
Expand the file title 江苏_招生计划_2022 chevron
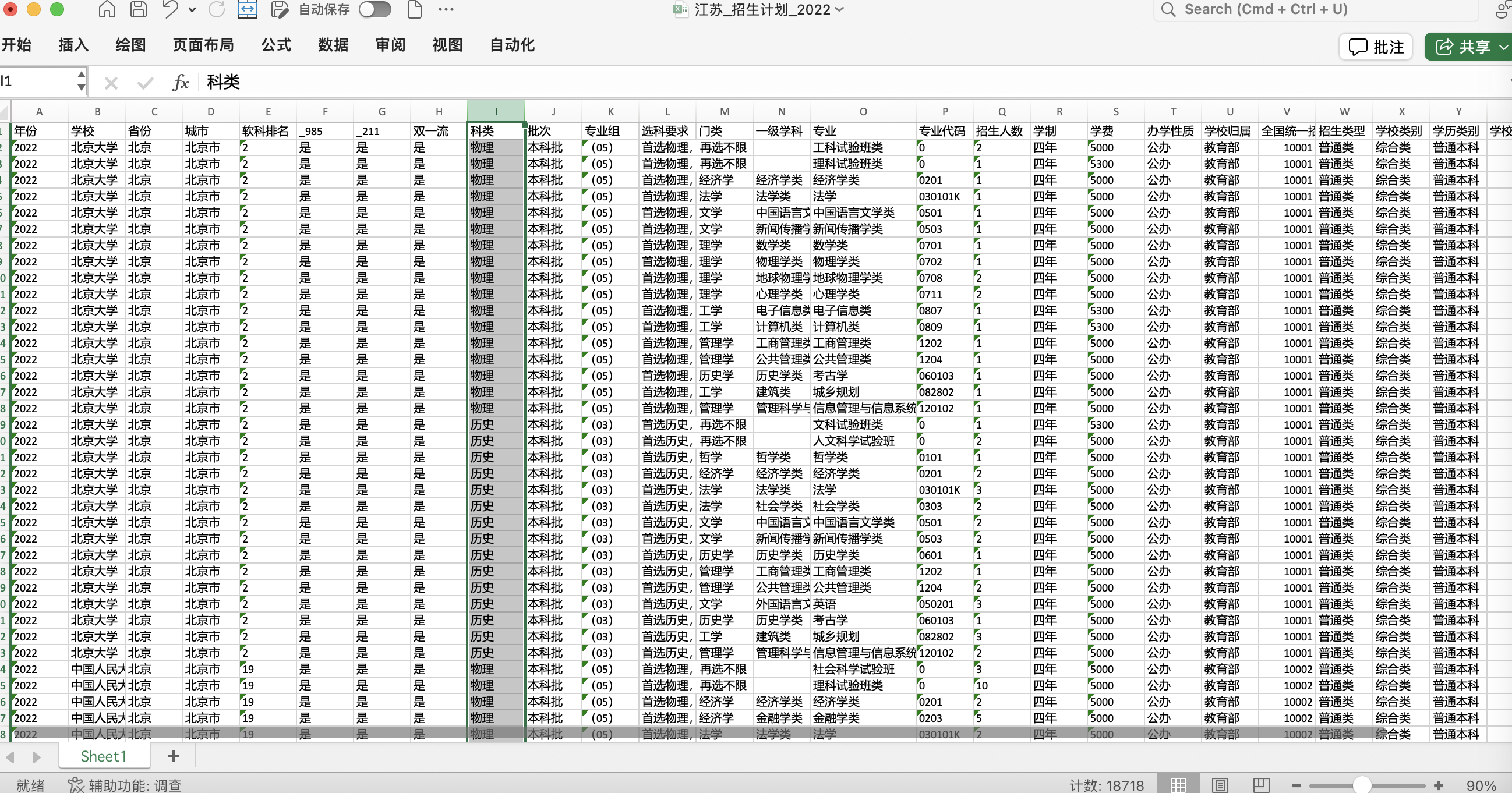pyautogui.click(x=839, y=9)
